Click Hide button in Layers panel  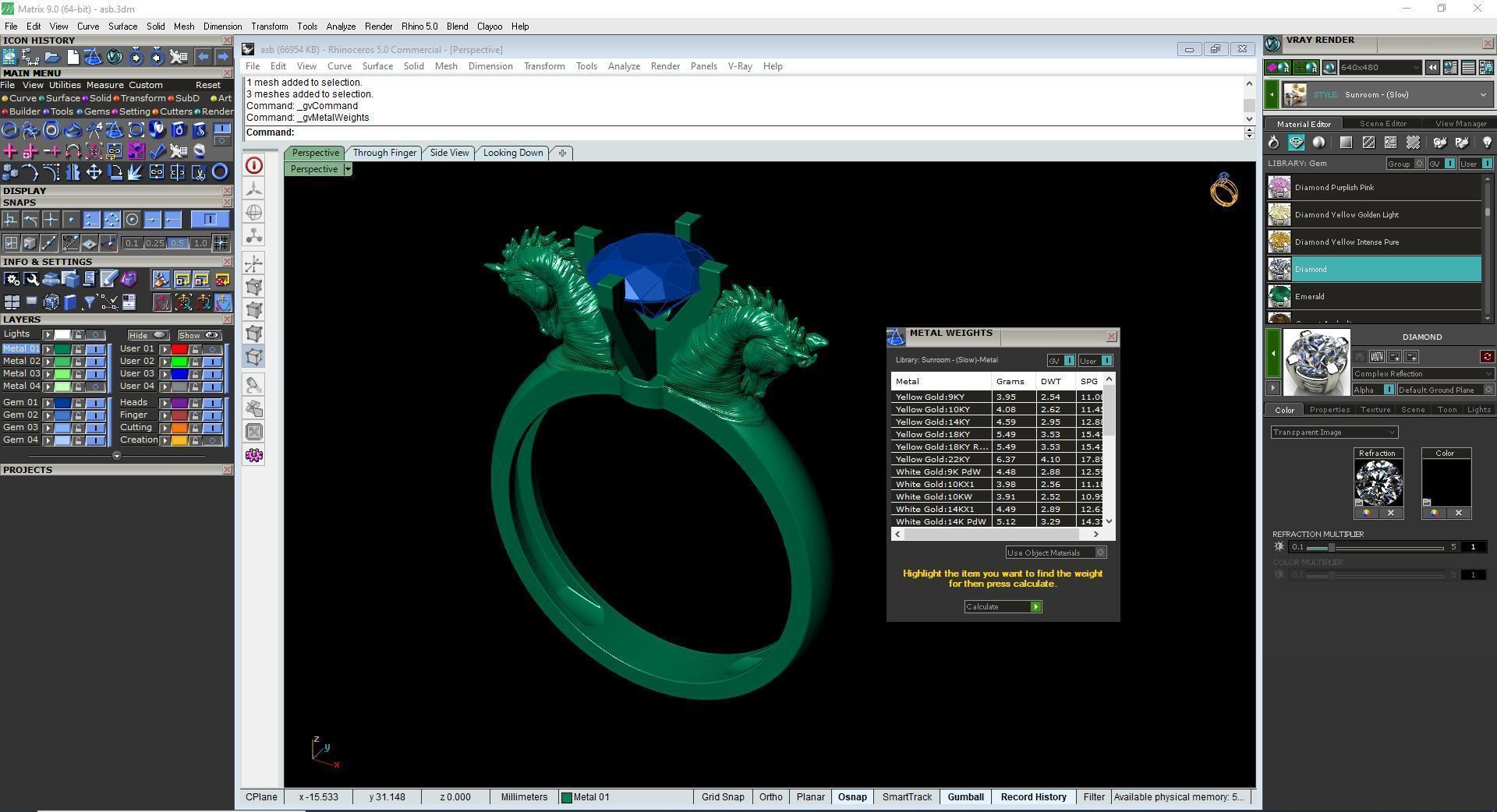[x=148, y=335]
